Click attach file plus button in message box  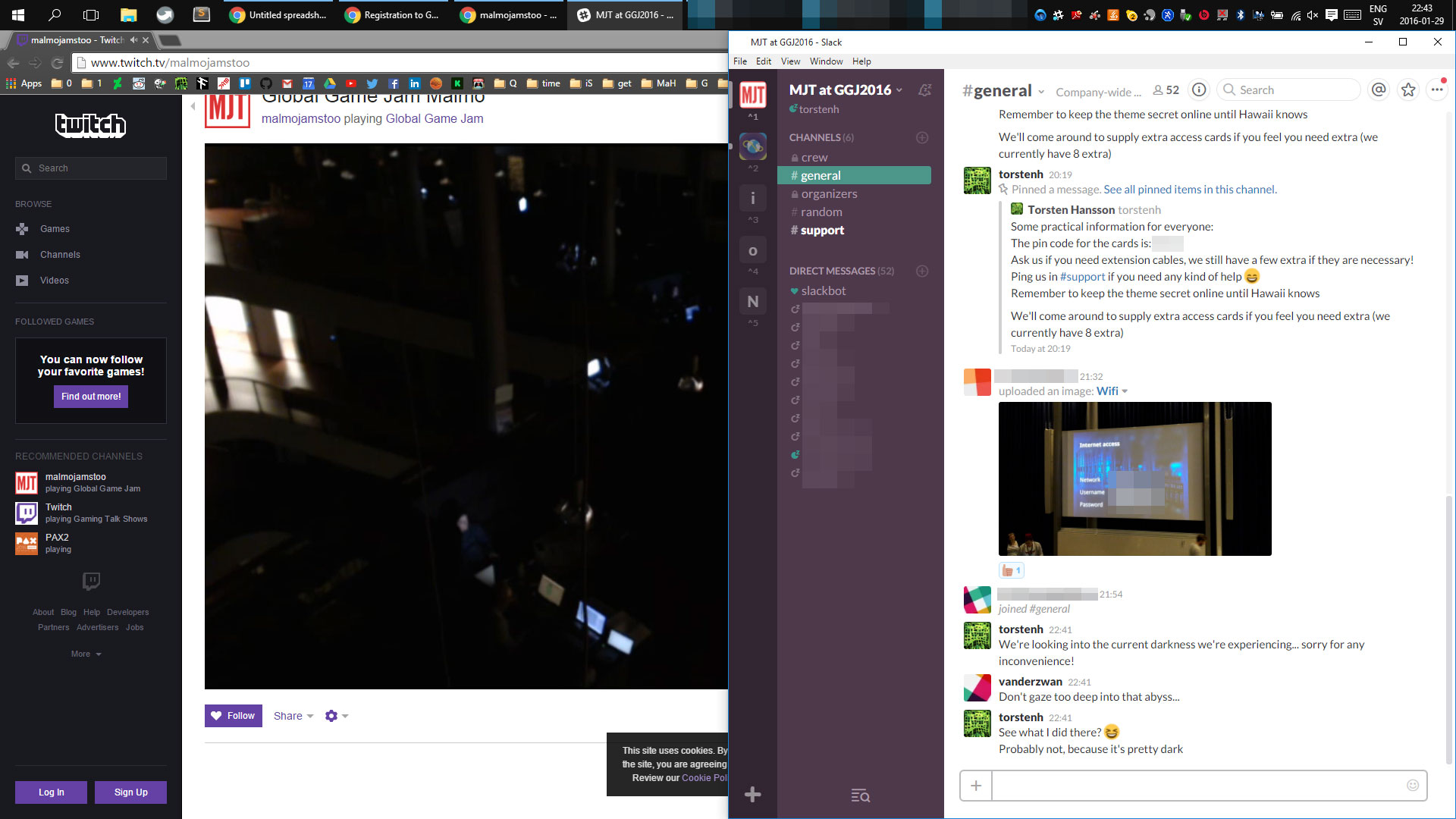(x=976, y=786)
